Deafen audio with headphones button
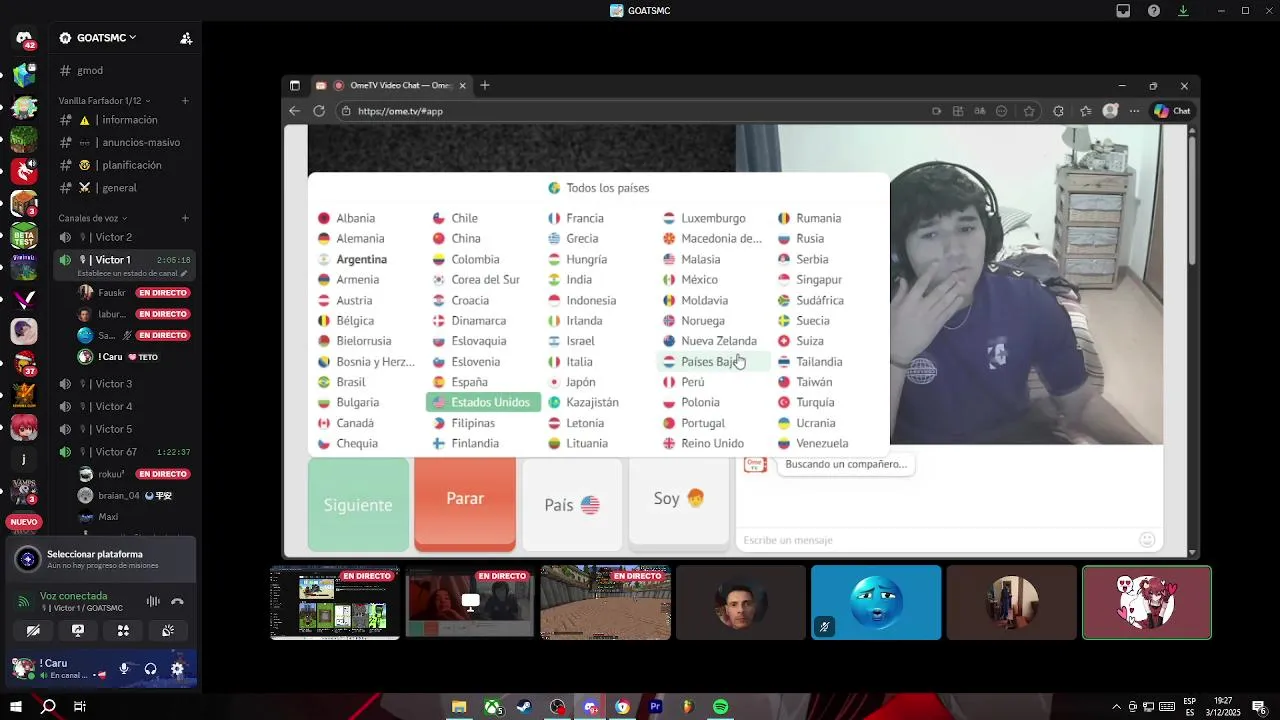 click(150, 669)
